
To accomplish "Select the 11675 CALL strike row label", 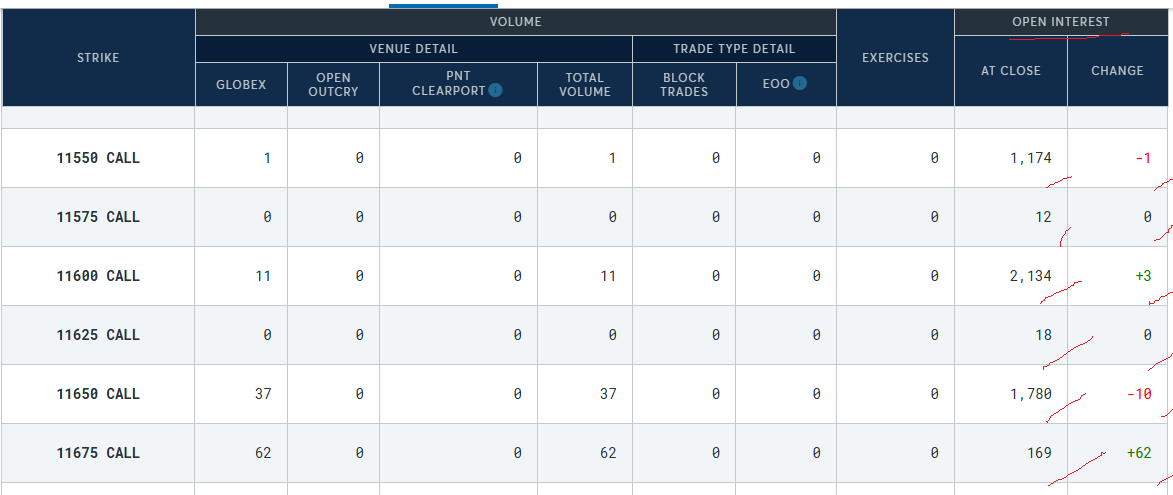I will [98, 453].
